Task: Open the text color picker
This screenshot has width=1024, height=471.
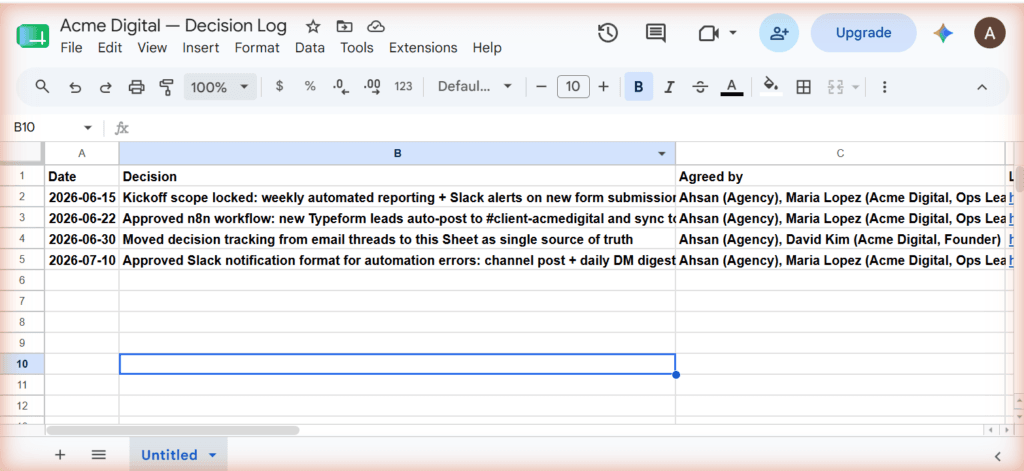Action: coord(732,87)
